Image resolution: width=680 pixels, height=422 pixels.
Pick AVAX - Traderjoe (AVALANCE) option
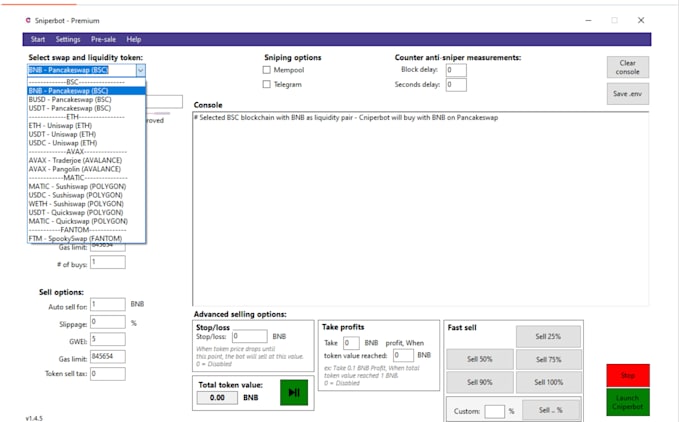[x=86, y=160]
